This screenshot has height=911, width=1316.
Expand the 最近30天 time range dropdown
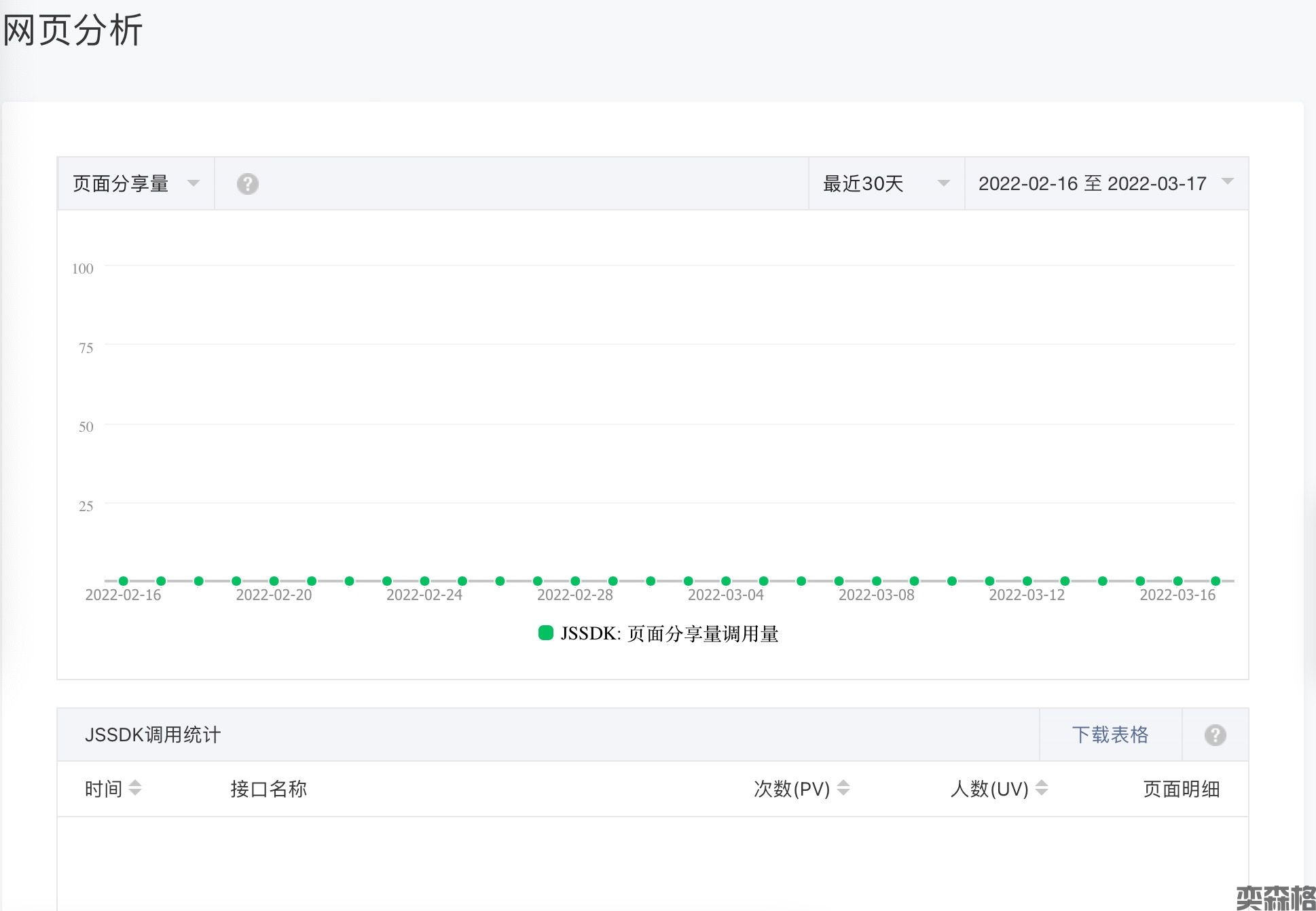click(x=885, y=184)
